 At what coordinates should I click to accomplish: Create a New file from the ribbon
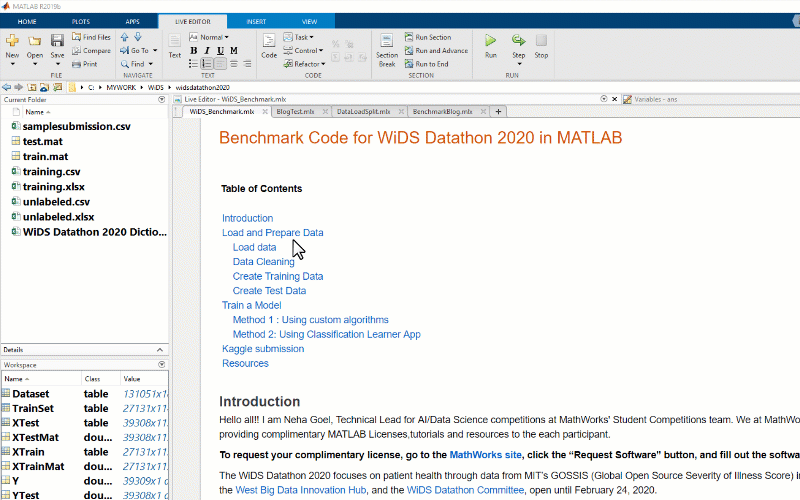12,45
